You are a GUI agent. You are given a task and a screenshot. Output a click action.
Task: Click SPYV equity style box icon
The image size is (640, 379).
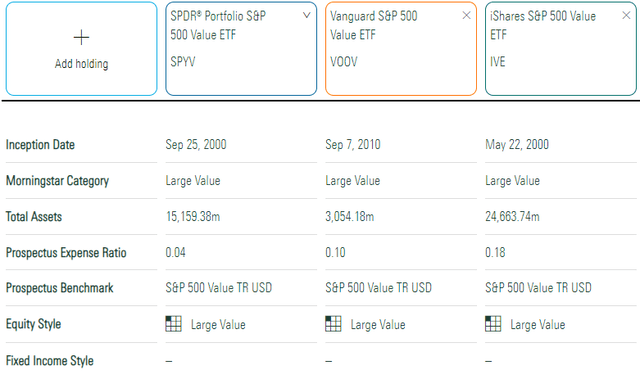click(173, 324)
